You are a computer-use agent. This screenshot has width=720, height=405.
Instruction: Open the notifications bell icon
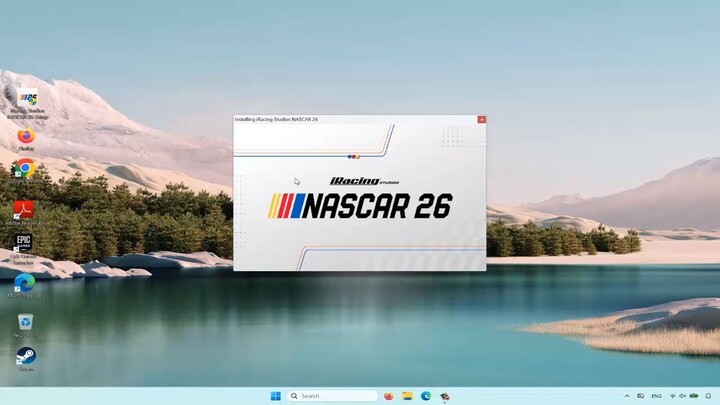708,396
